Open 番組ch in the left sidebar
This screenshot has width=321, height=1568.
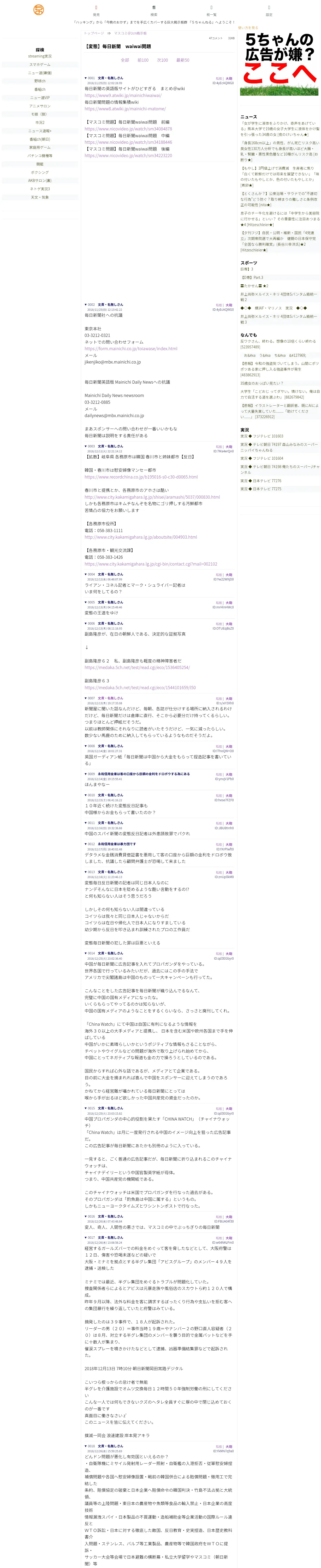point(40,89)
